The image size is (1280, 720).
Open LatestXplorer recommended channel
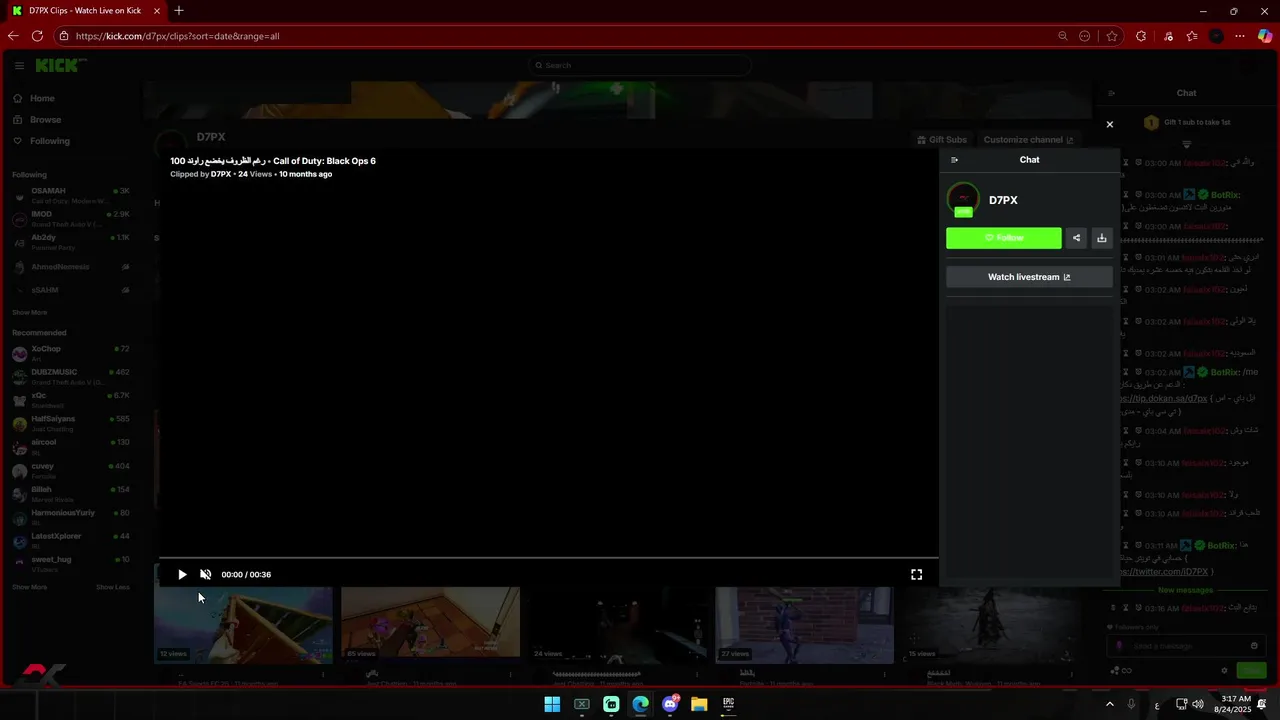pyautogui.click(x=71, y=540)
